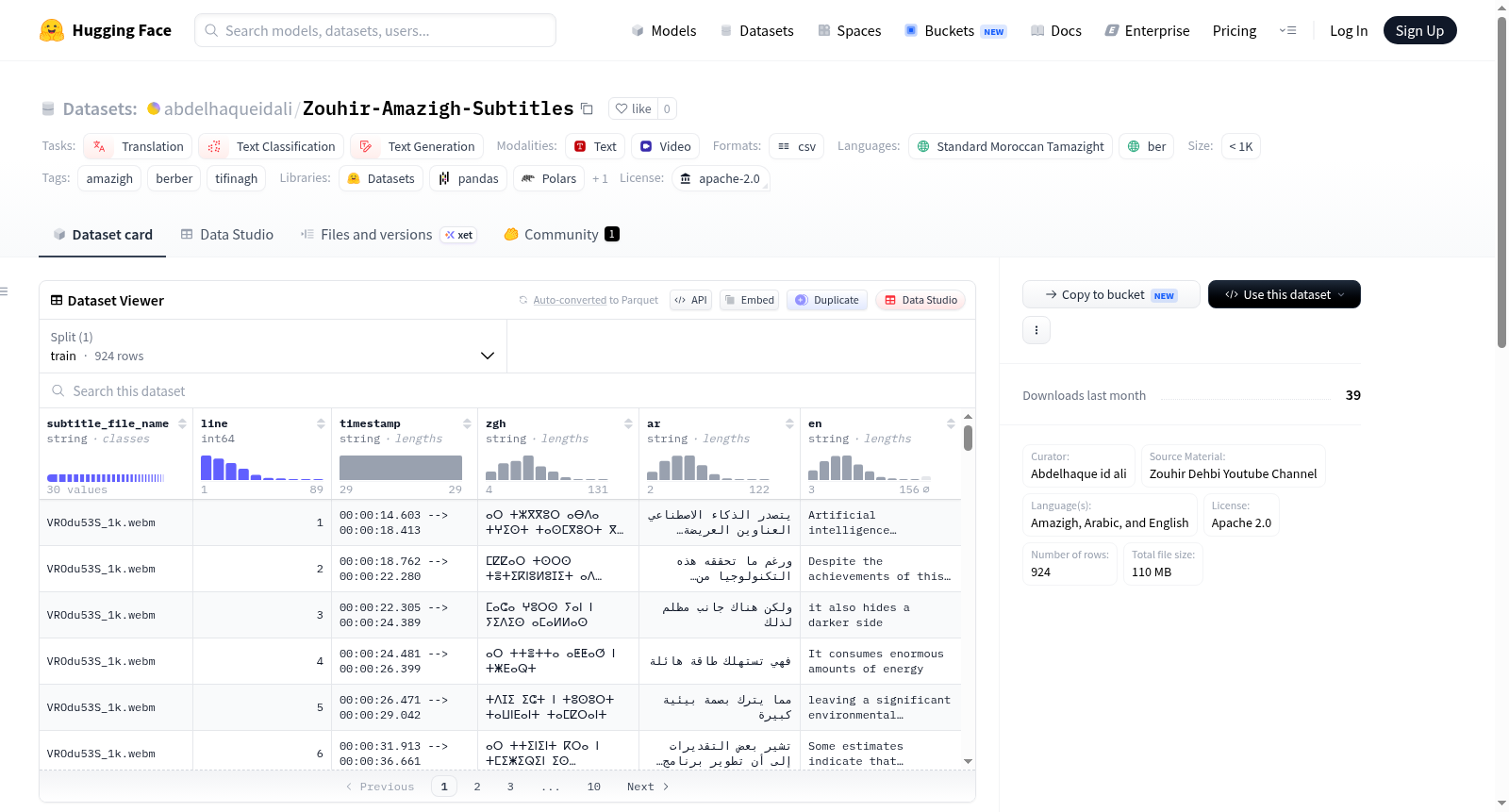Click the Log In link

[1349, 30]
